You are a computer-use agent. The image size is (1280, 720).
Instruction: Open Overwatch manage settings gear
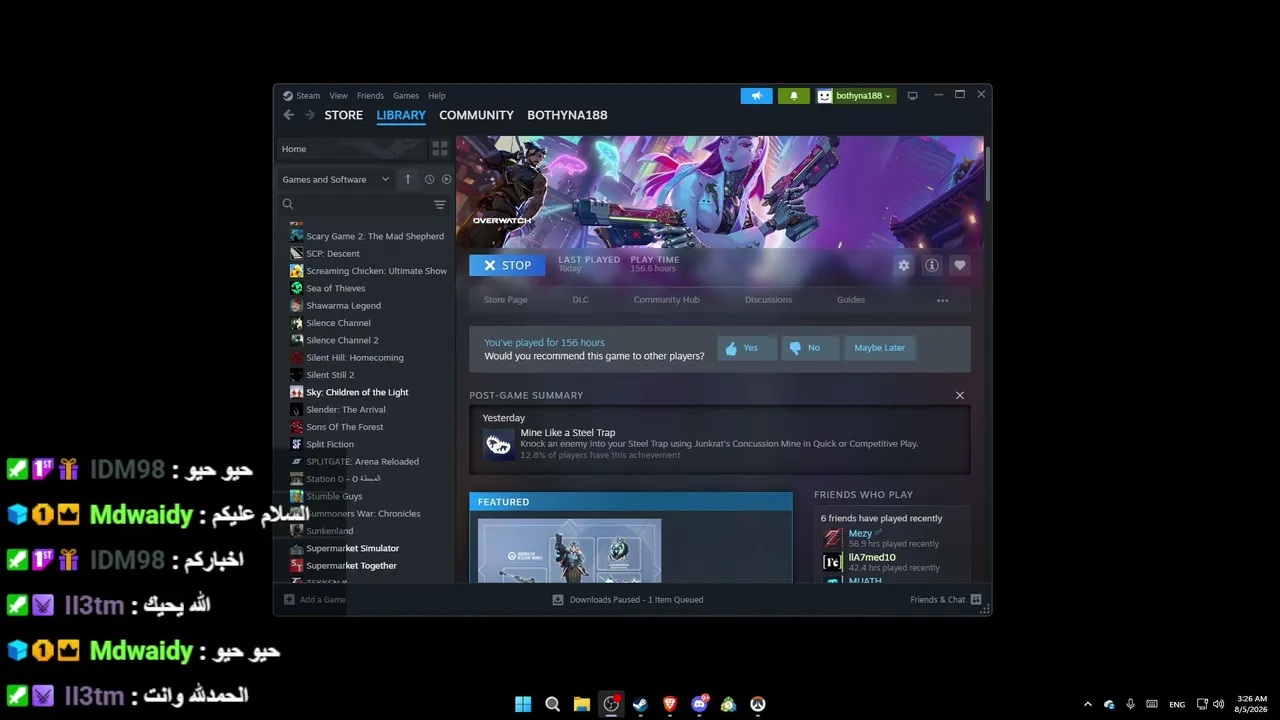tap(904, 265)
